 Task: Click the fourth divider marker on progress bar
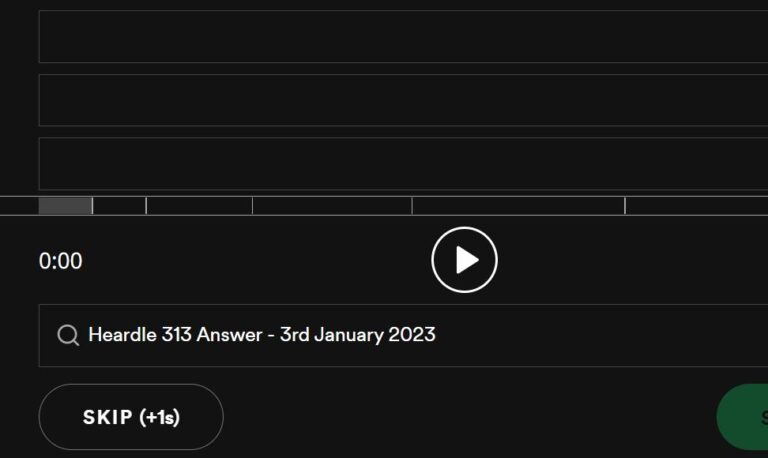(412, 206)
